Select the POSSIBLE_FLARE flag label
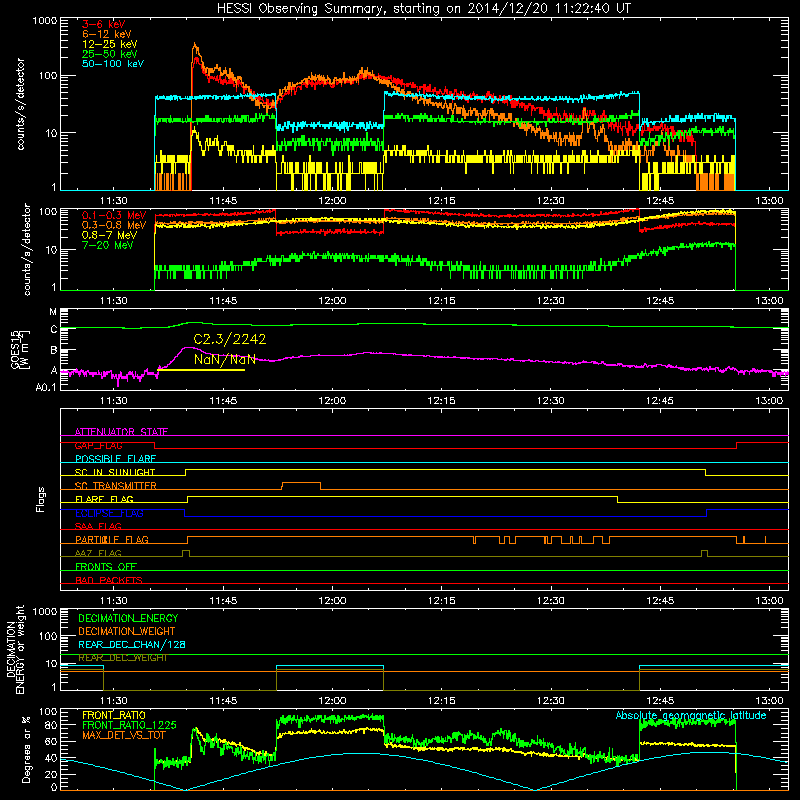 coord(115,459)
